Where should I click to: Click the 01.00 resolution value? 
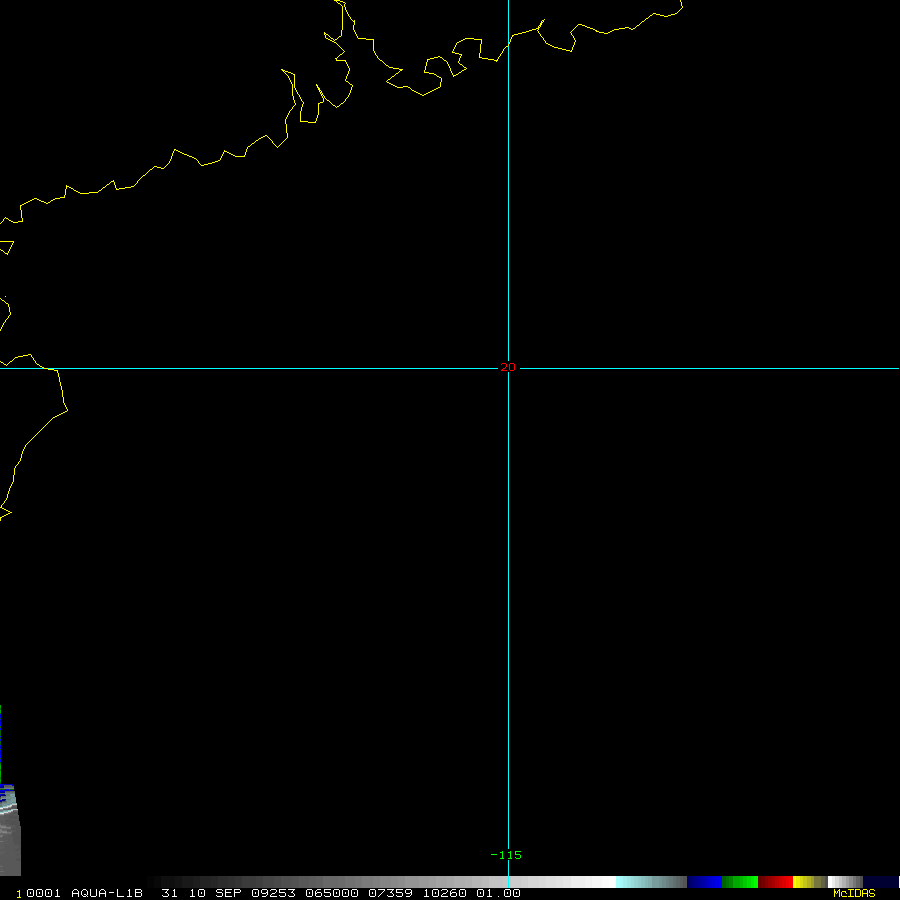pyautogui.click(x=498, y=893)
